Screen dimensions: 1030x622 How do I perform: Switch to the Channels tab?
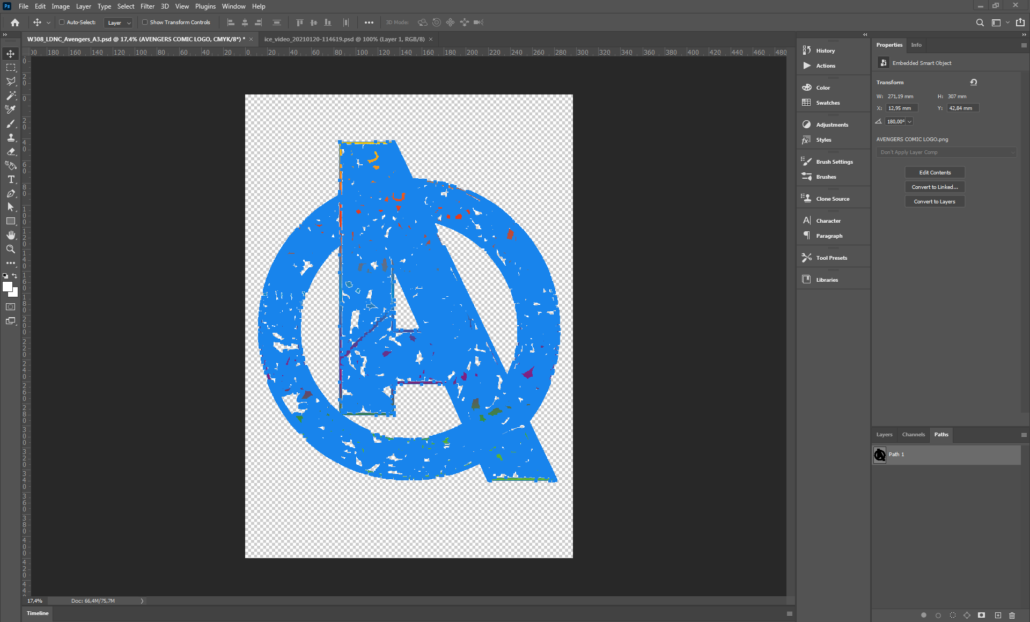[913, 435]
